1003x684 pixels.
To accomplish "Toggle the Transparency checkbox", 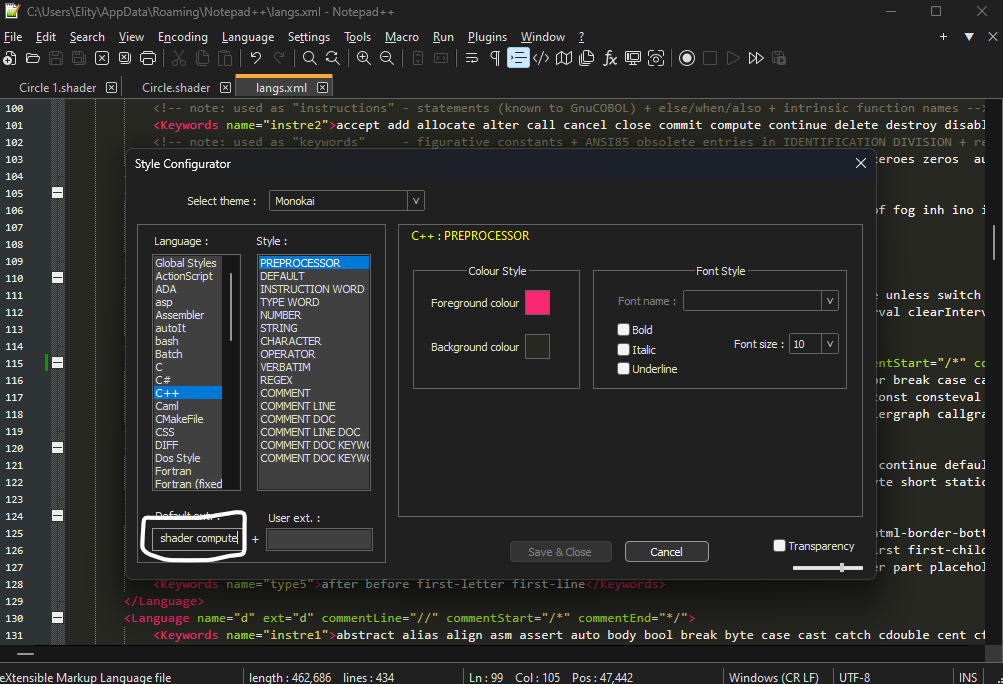I will 779,546.
